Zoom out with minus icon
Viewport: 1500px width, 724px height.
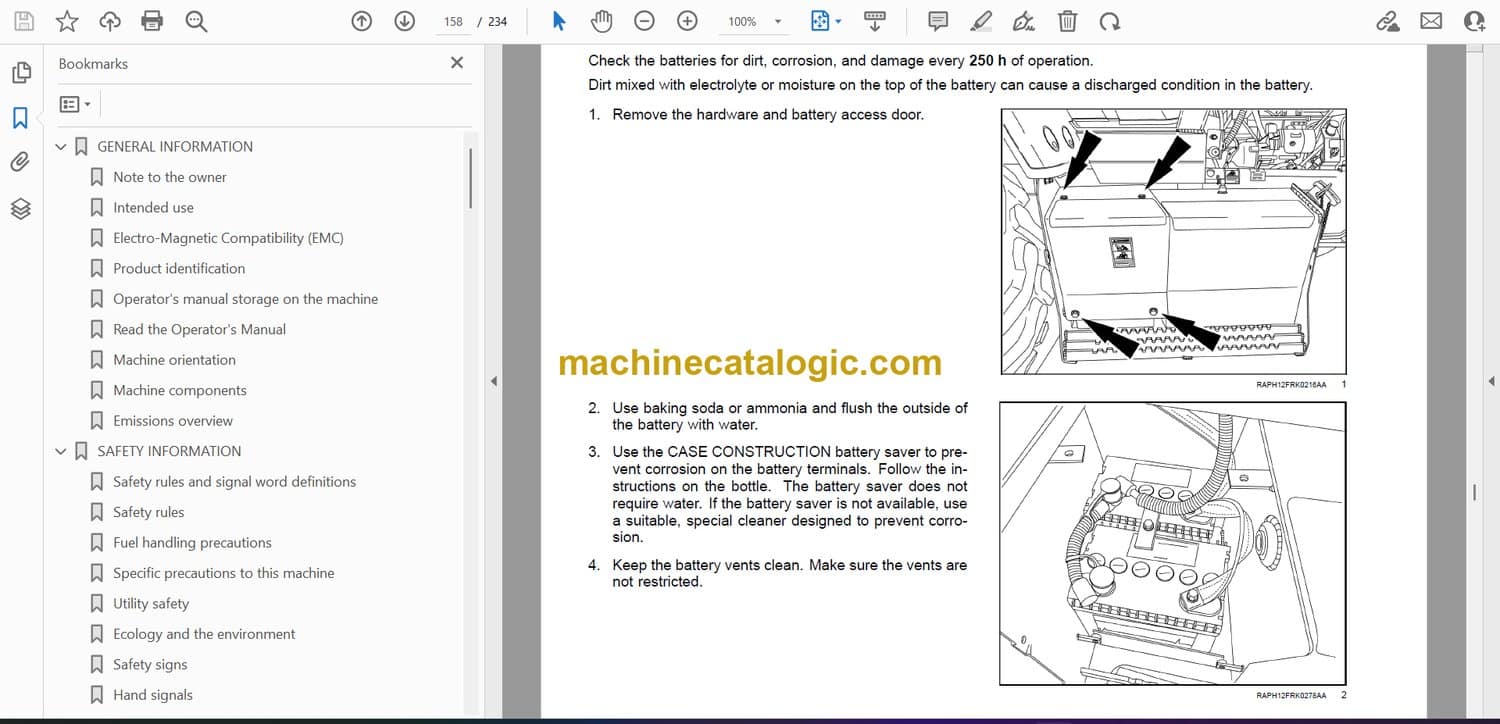pyautogui.click(x=645, y=21)
